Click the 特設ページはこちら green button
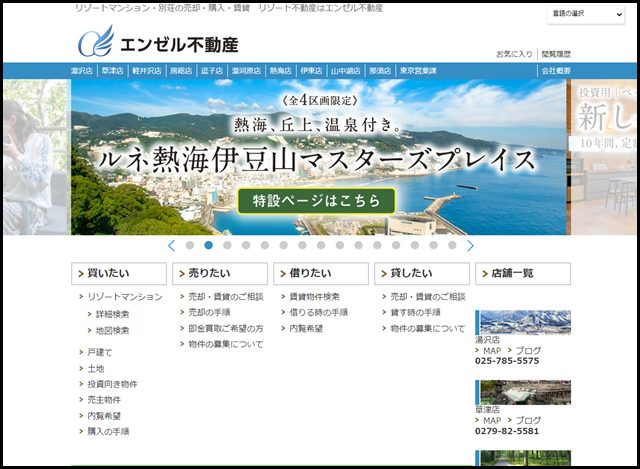 pyautogui.click(x=316, y=201)
